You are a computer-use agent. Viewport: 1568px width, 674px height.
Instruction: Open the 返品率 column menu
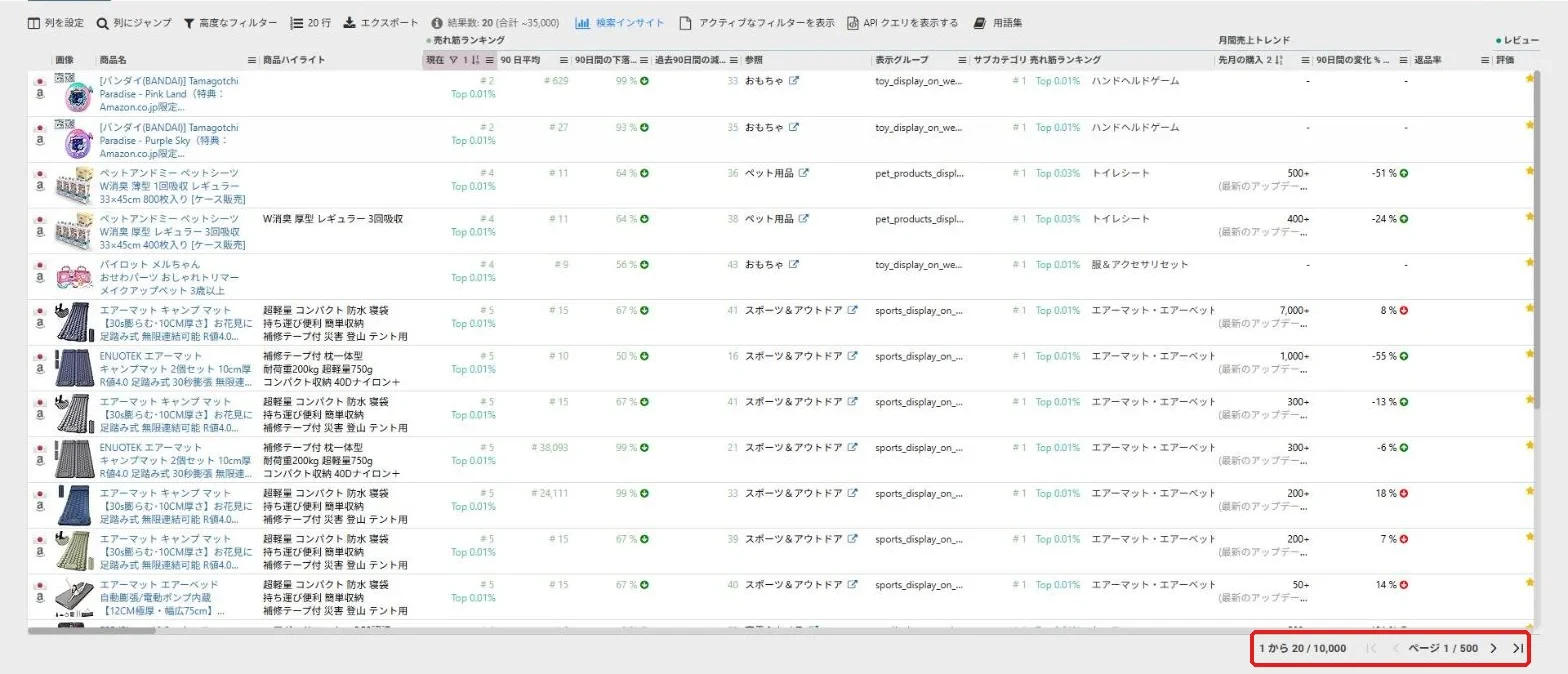pyautogui.click(x=1485, y=60)
